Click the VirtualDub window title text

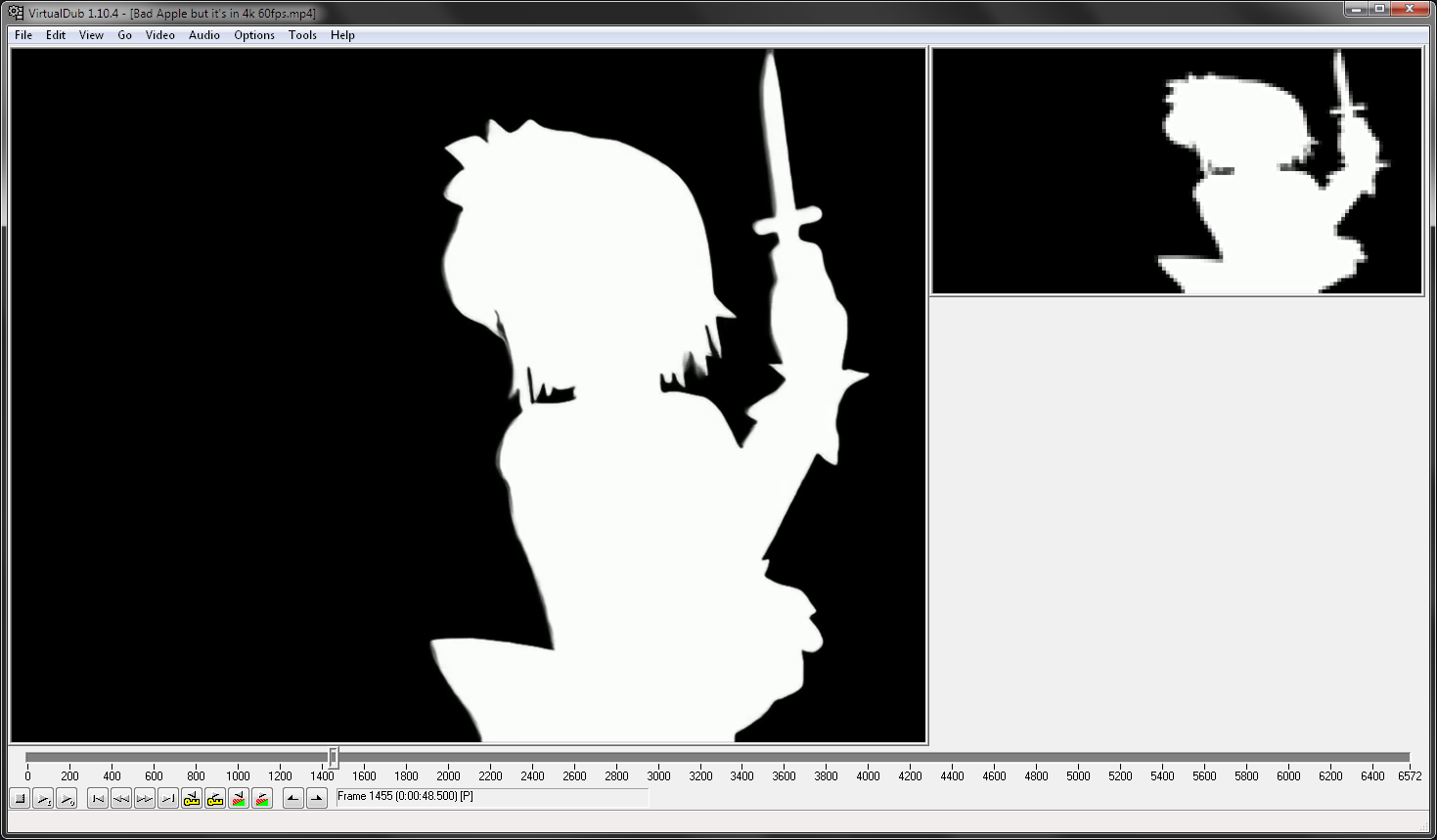pyautogui.click(x=172, y=14)
